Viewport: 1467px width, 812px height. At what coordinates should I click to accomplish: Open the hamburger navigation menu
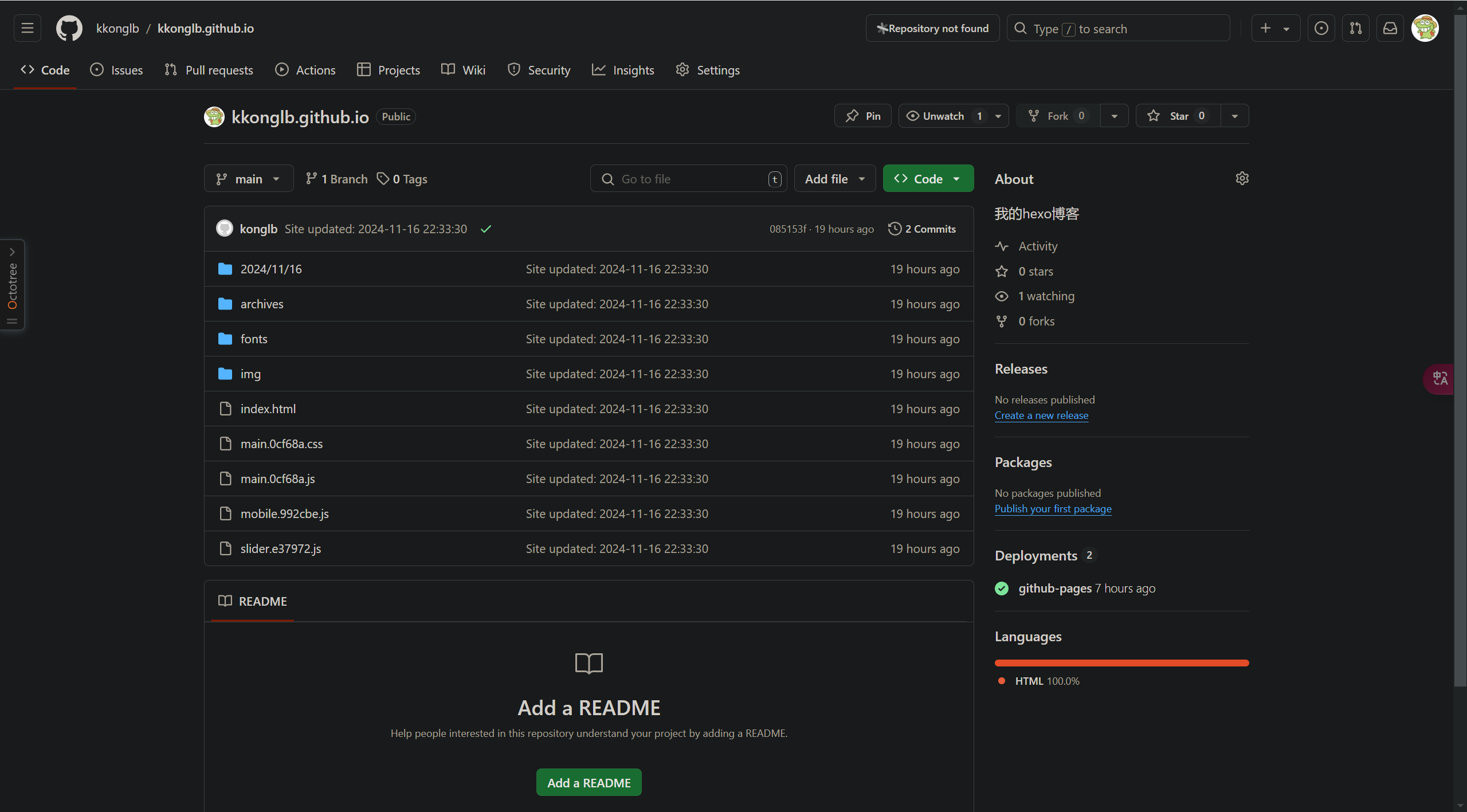28,28
